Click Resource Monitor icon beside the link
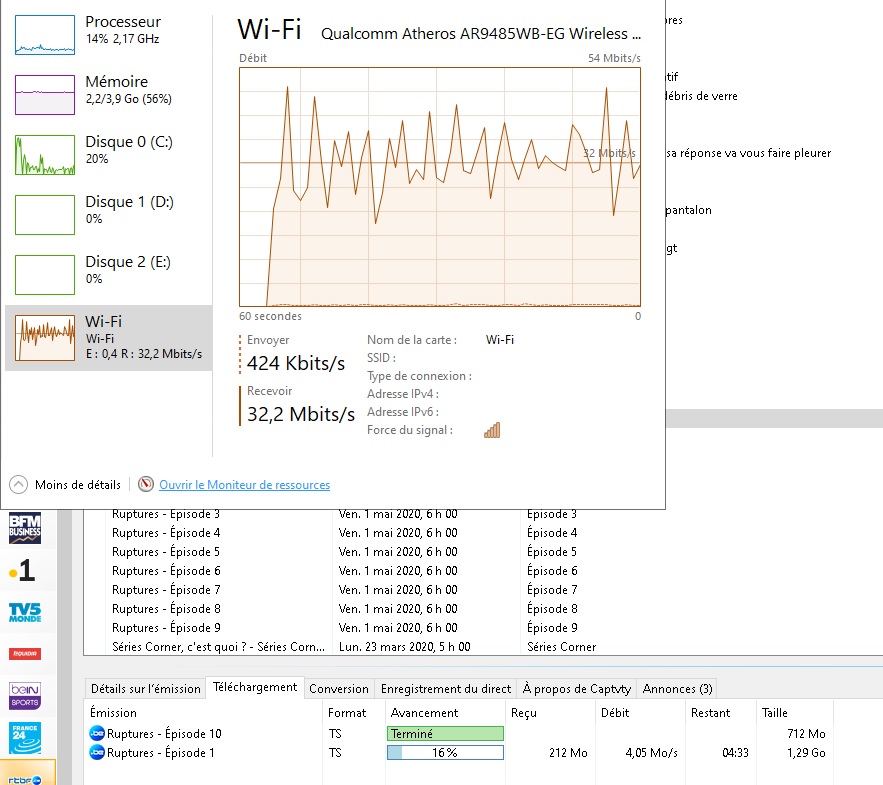The image size is (883, 785). click(146, 485)
